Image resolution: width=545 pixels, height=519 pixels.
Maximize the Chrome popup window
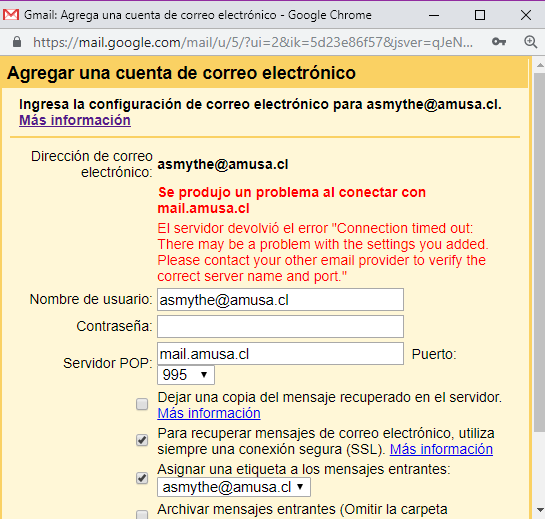(480, 15)
